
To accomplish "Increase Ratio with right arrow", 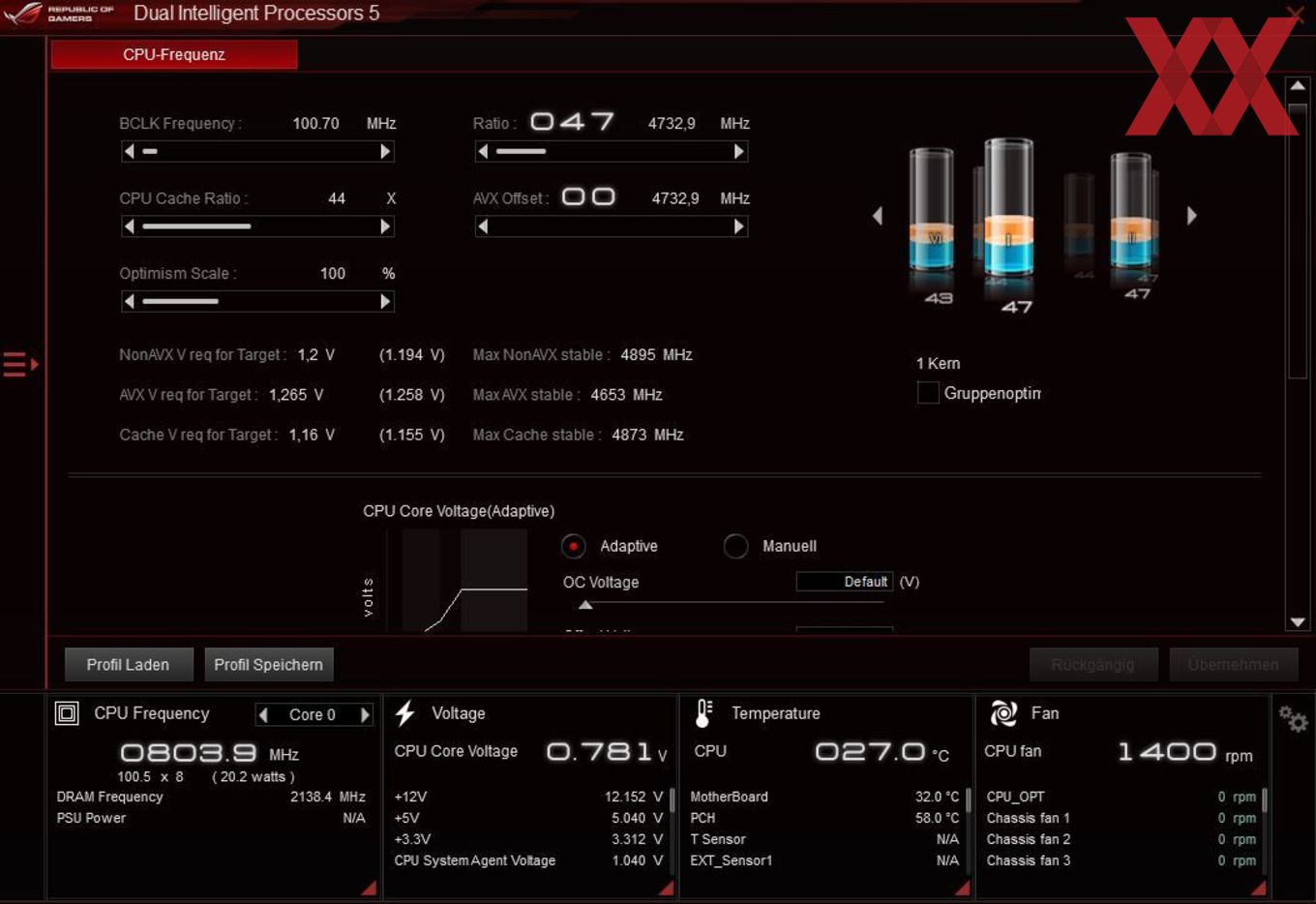I will [x=739, y=151].
